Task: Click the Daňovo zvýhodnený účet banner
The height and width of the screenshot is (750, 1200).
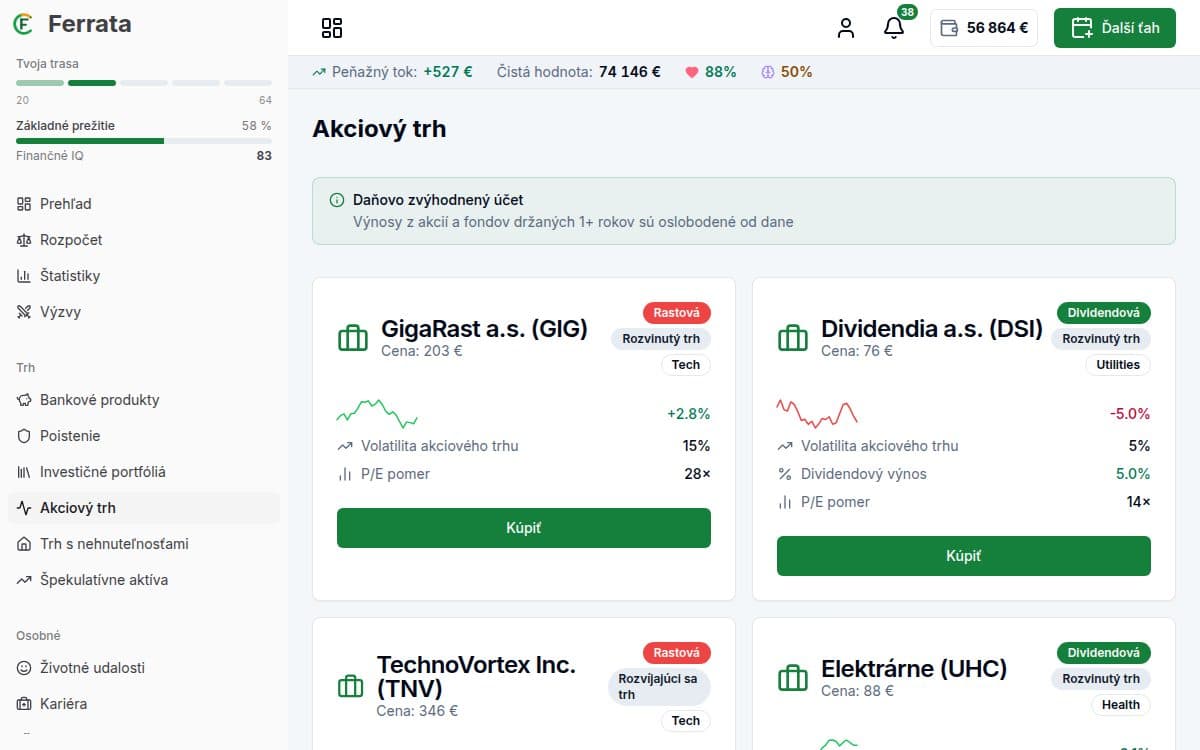Action: (x=744, y=211)
